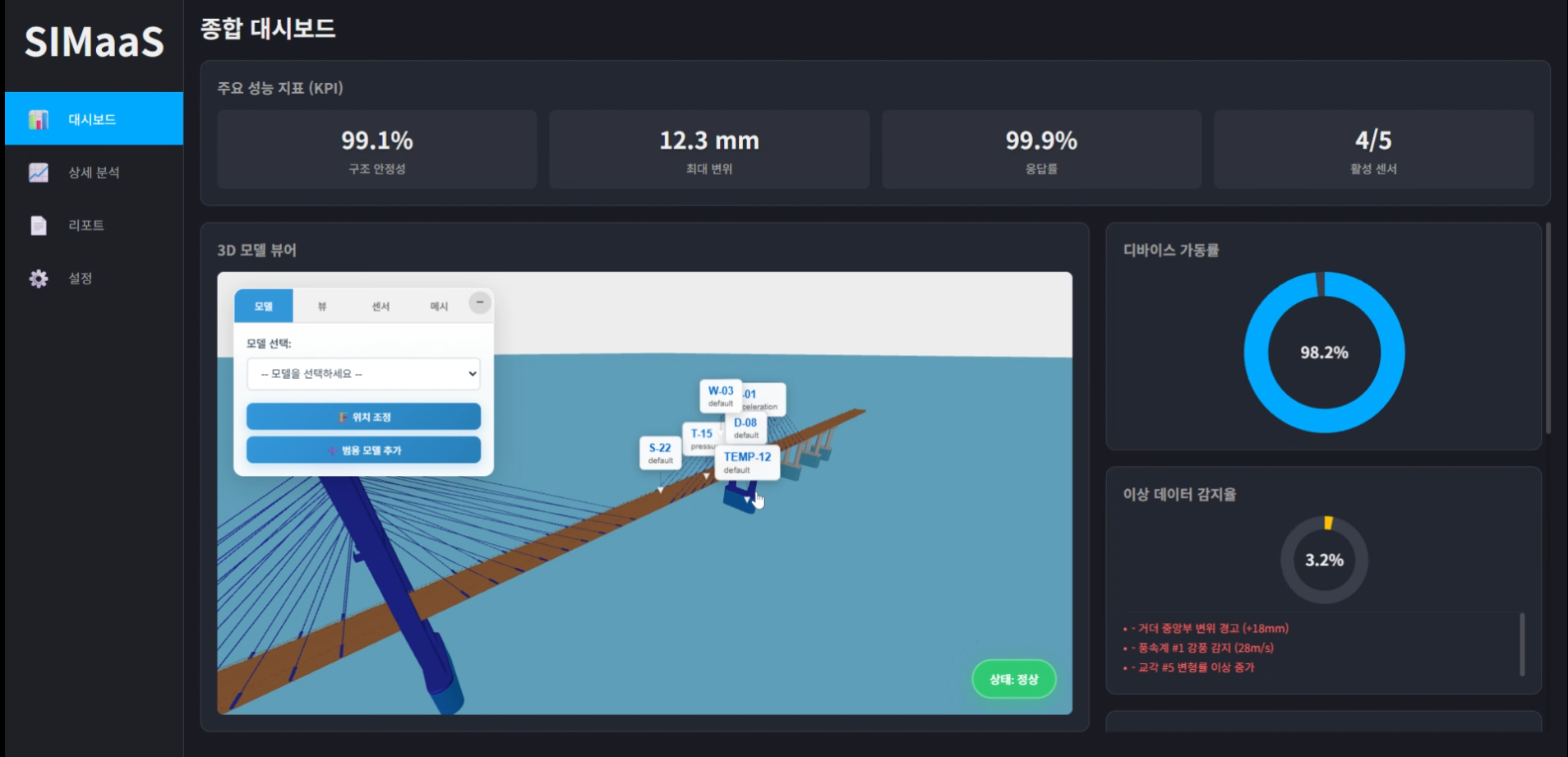Open the 모델 선택 dropdown
This screenshot has width=1568, height=757.
[363, 374]
